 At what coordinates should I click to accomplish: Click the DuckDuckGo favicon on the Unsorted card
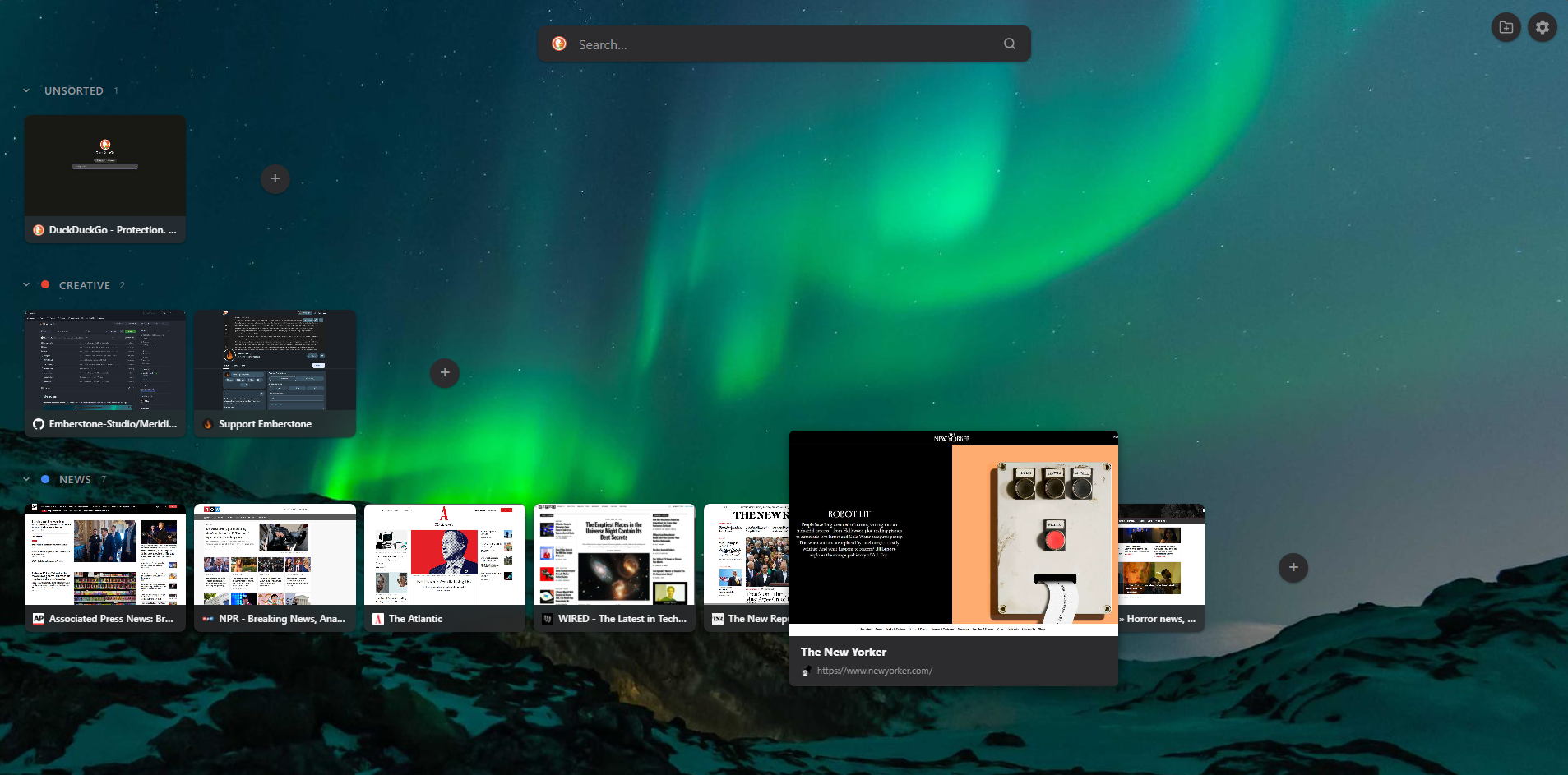pos(39,230)
